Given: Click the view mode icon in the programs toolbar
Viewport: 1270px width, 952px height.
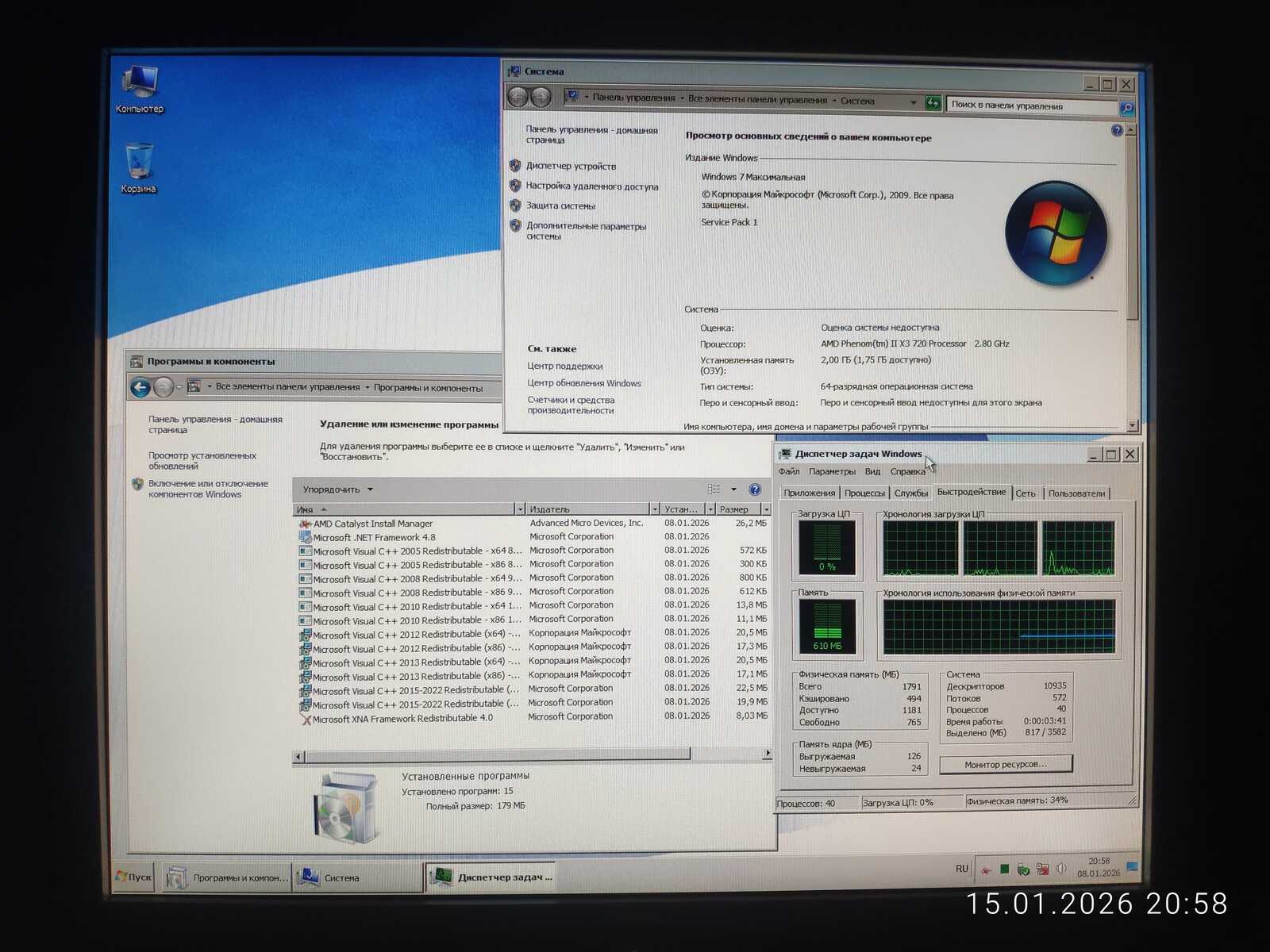Looking at the screenshot, I should [714, 489].
